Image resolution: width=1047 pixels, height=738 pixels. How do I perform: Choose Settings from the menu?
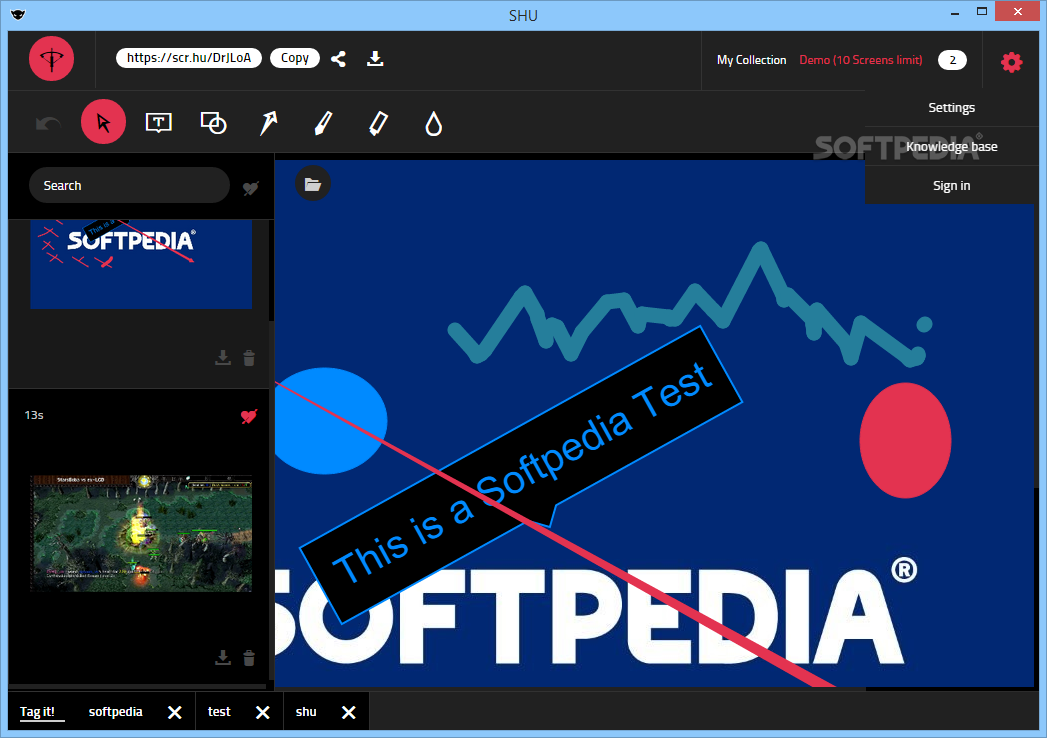point(952,108)
